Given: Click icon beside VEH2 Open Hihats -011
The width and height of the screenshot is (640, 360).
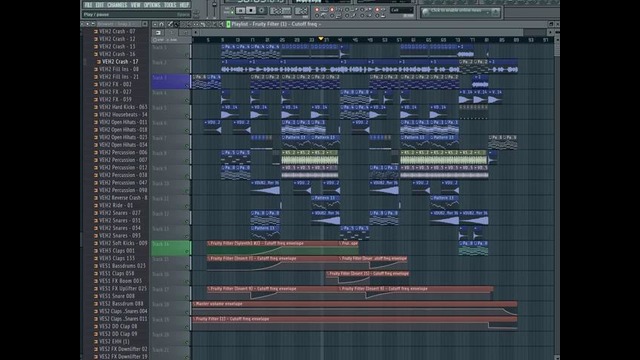Looking at the screenshot, I should [96, 122].
